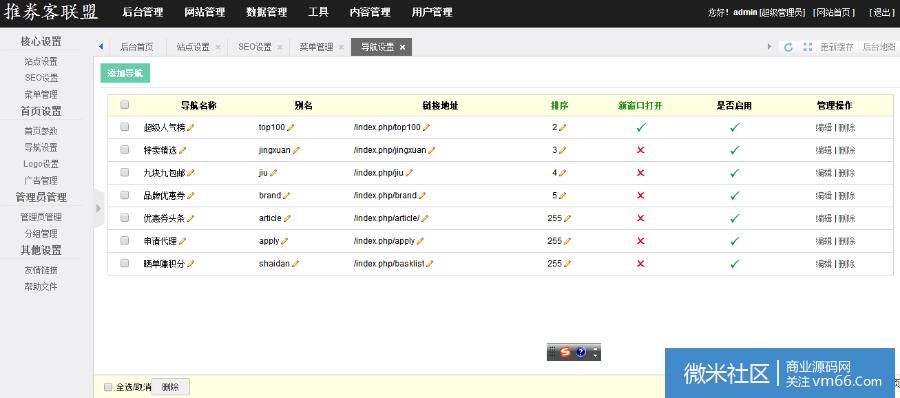Sort table by 排序 column header
This screenshot has width=900, height=398.
560,106
